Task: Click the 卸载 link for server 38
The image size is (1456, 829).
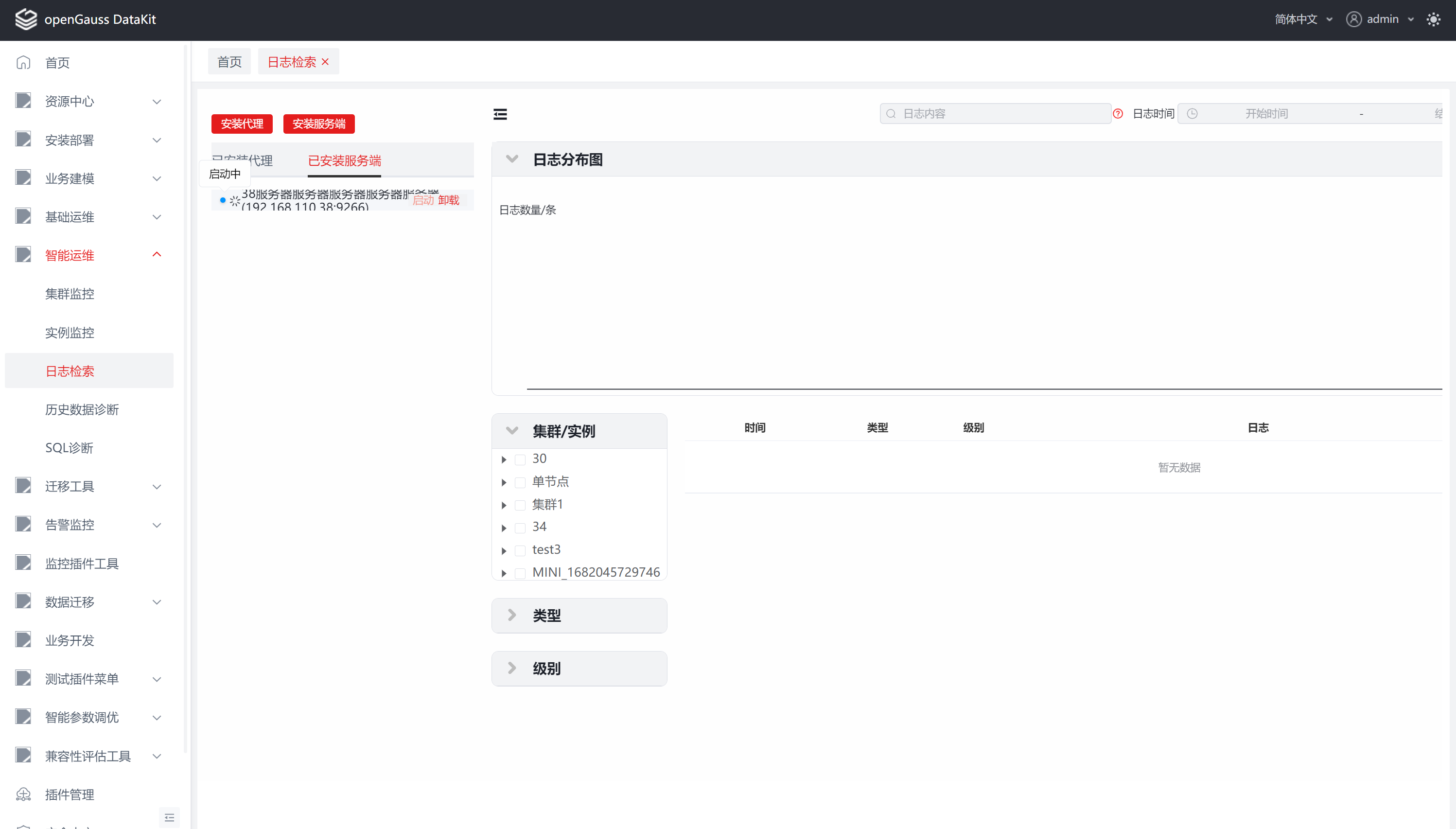Action: pyautogui.click(x=449, y=200)
